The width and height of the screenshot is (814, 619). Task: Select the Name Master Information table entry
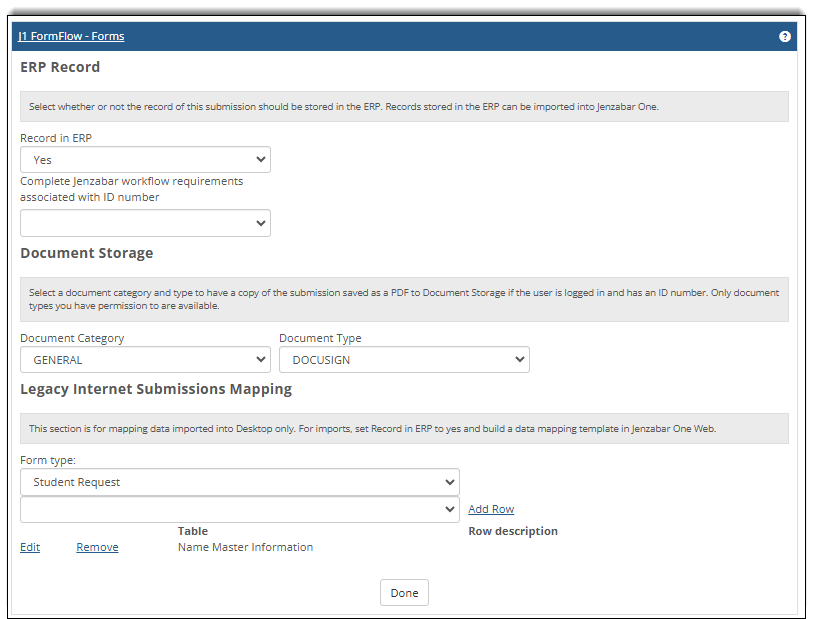coord(245,548)
